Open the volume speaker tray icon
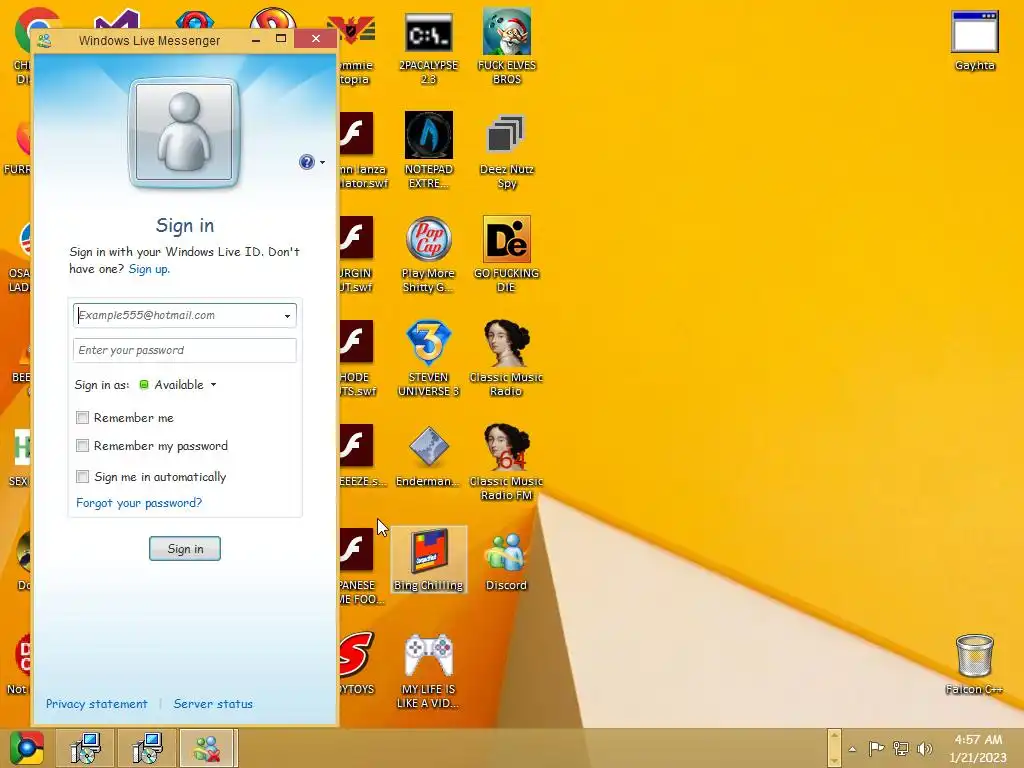 pyautogui.click(x=924, y=748)
